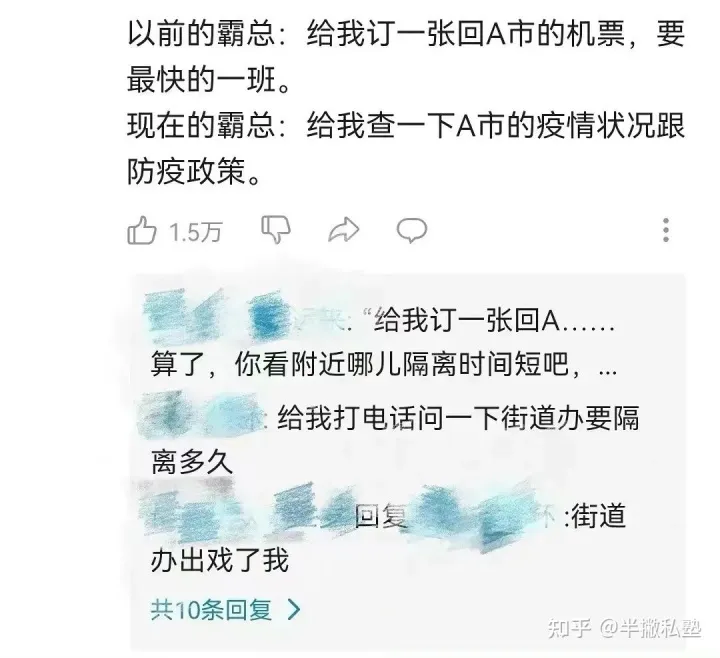Open second reply 给我打电话问一下街道办
This screenshot has height=658, width=720.
(x=389, y=434)
